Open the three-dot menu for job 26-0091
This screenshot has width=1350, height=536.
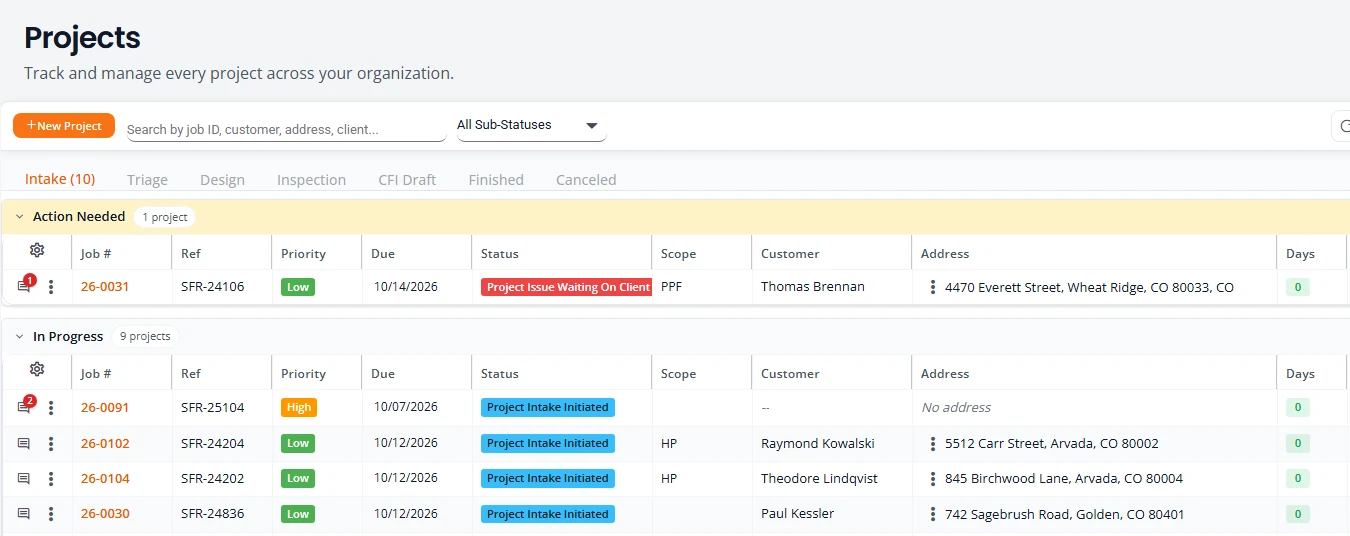[51, 408]
